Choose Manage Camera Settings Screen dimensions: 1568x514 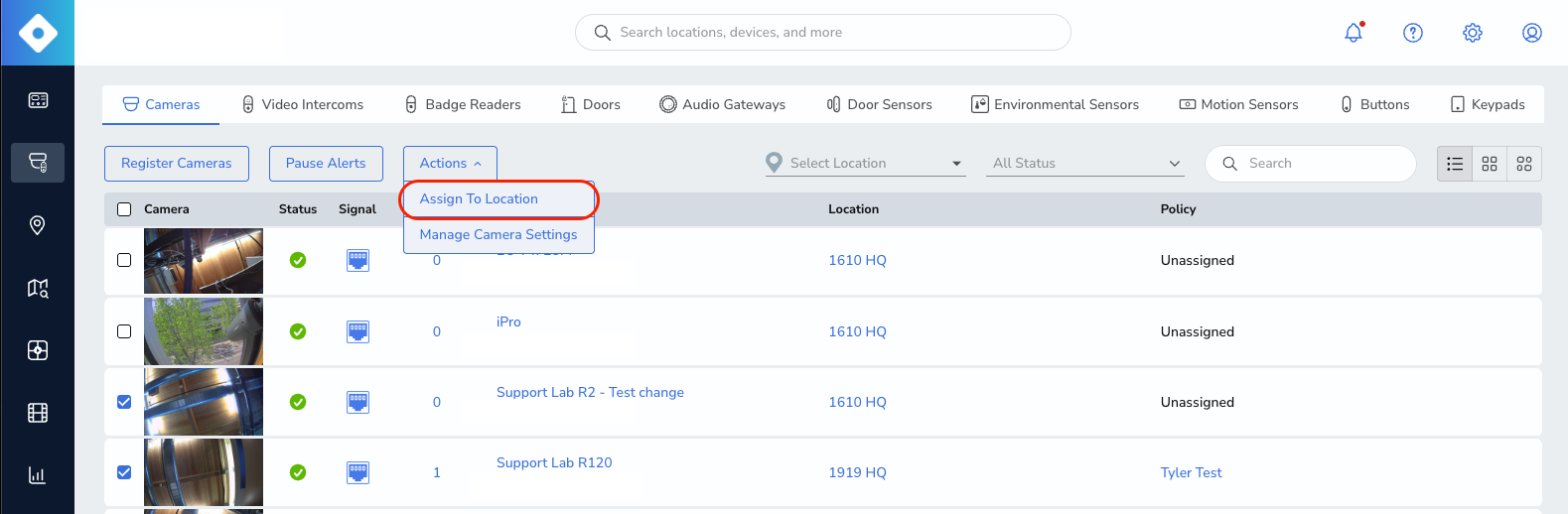tap(499, 235)
